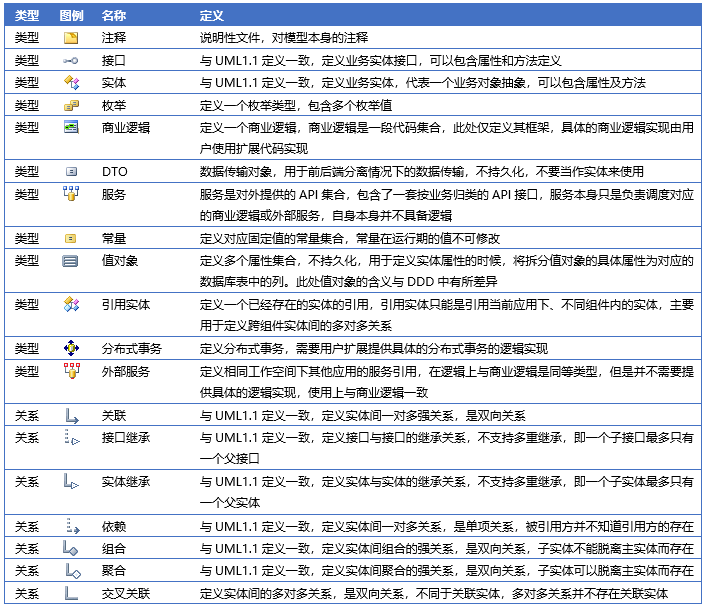This screenshot has height=606, width=705.
Task: Pick the 枚举 enumeration icon
Action: [x=71, y=106]
